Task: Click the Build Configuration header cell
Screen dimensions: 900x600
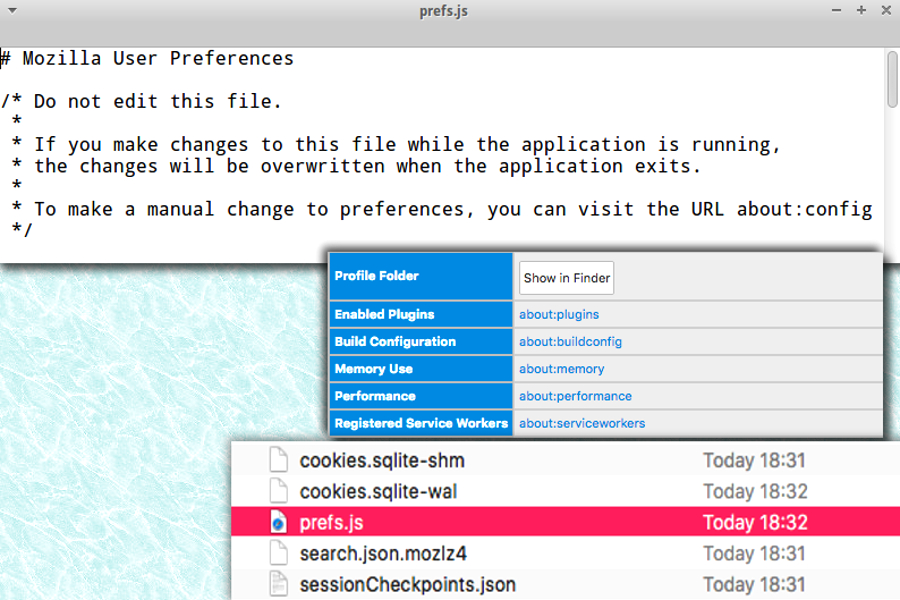Action: (421, 342)
